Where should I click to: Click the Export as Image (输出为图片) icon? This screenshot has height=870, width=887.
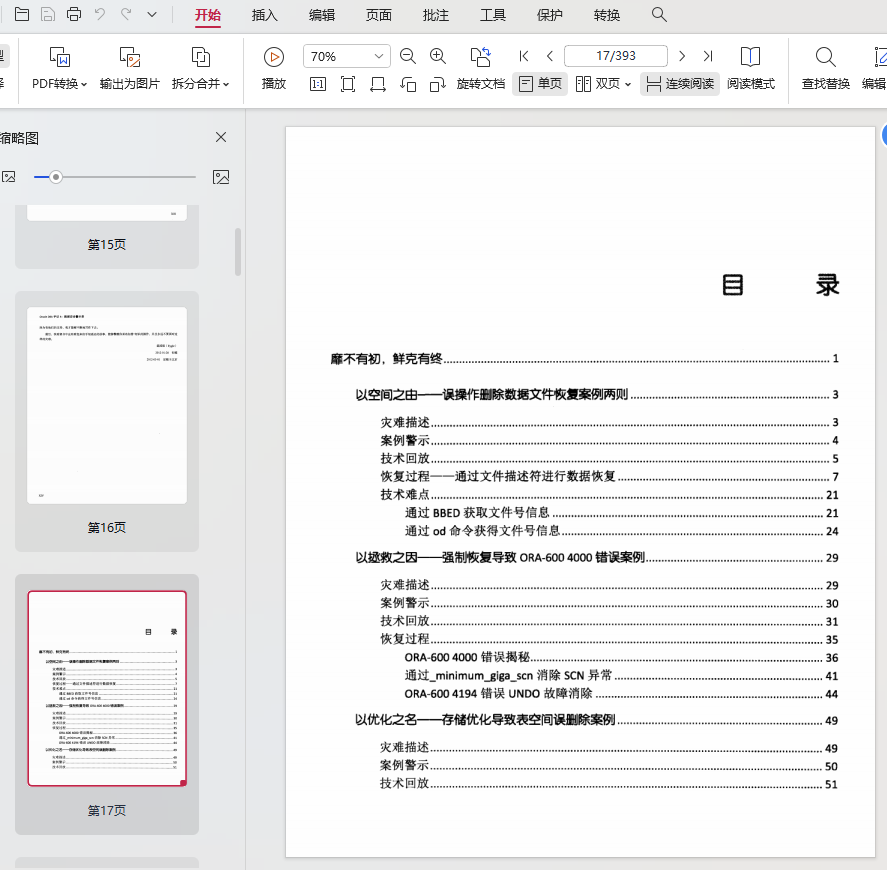[129, 57]
